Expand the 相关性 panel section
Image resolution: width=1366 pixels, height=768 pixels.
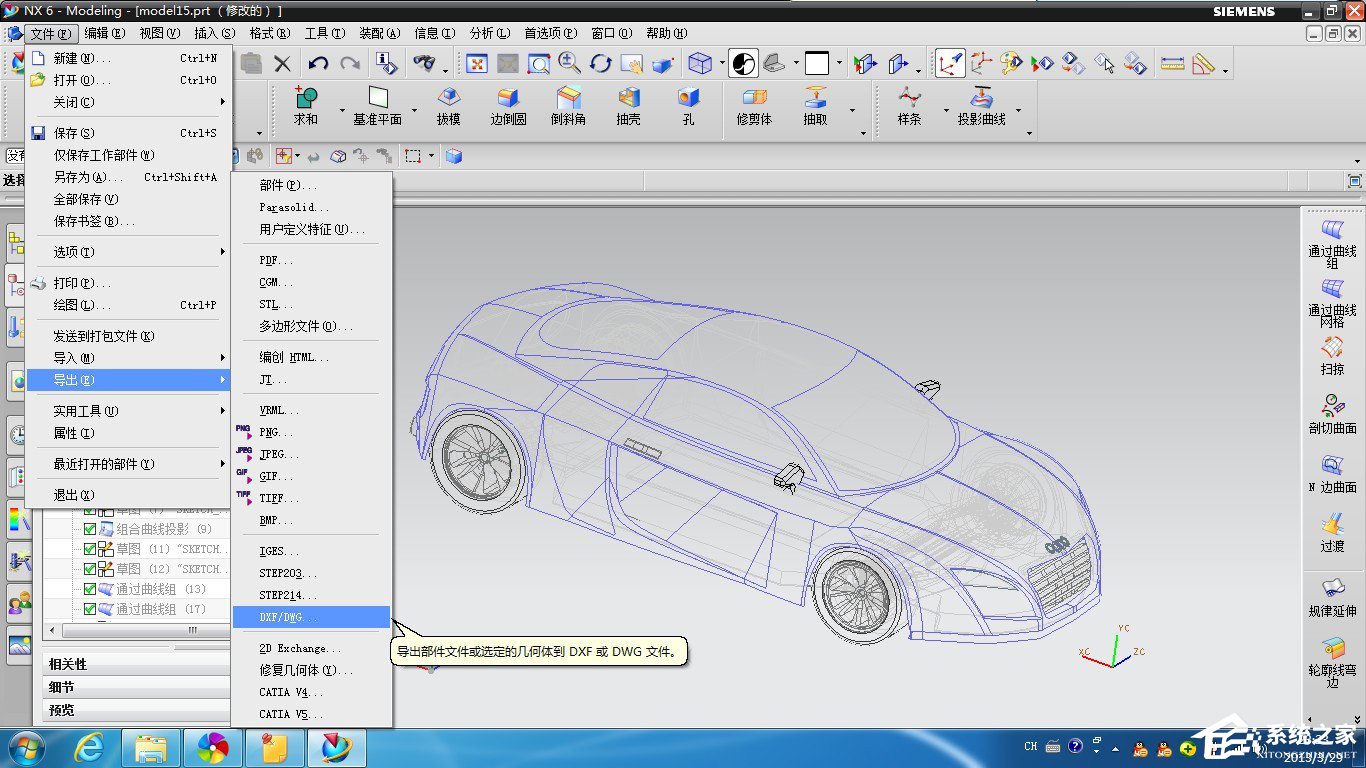point(68,664)
